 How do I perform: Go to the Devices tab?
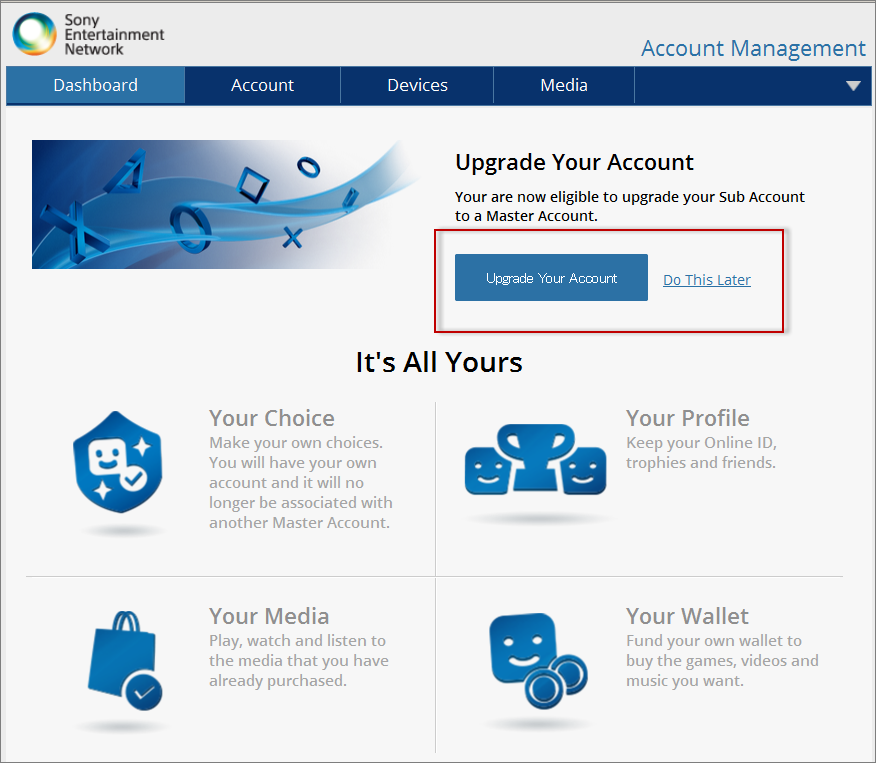417,86
